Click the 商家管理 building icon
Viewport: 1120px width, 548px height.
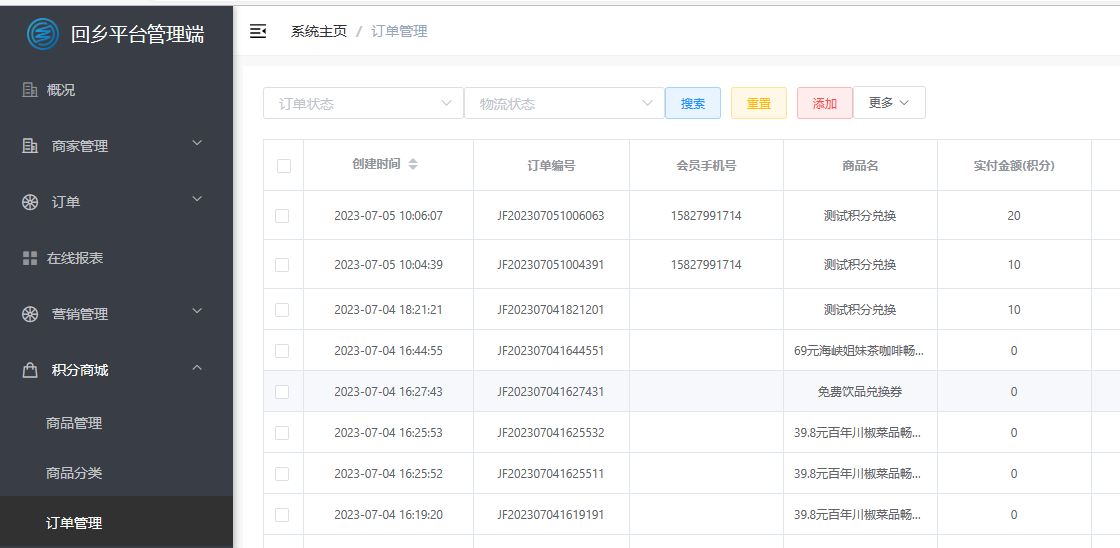[x=30, y=146]
